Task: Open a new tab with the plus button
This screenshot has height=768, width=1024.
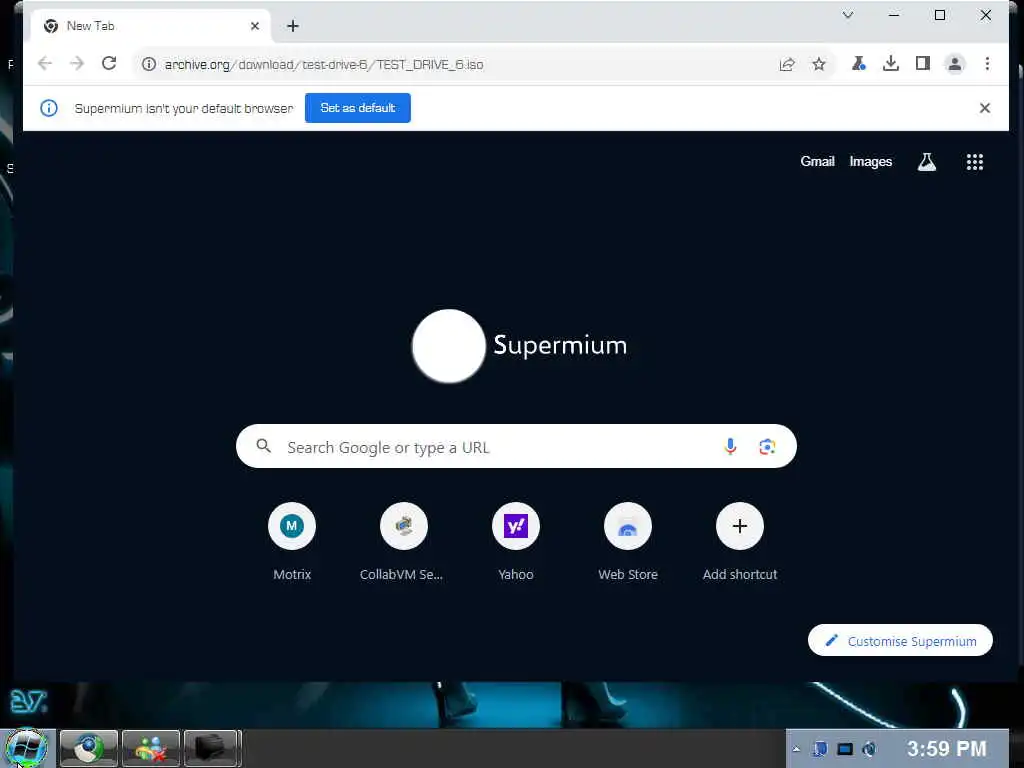Action: point(293,25)
